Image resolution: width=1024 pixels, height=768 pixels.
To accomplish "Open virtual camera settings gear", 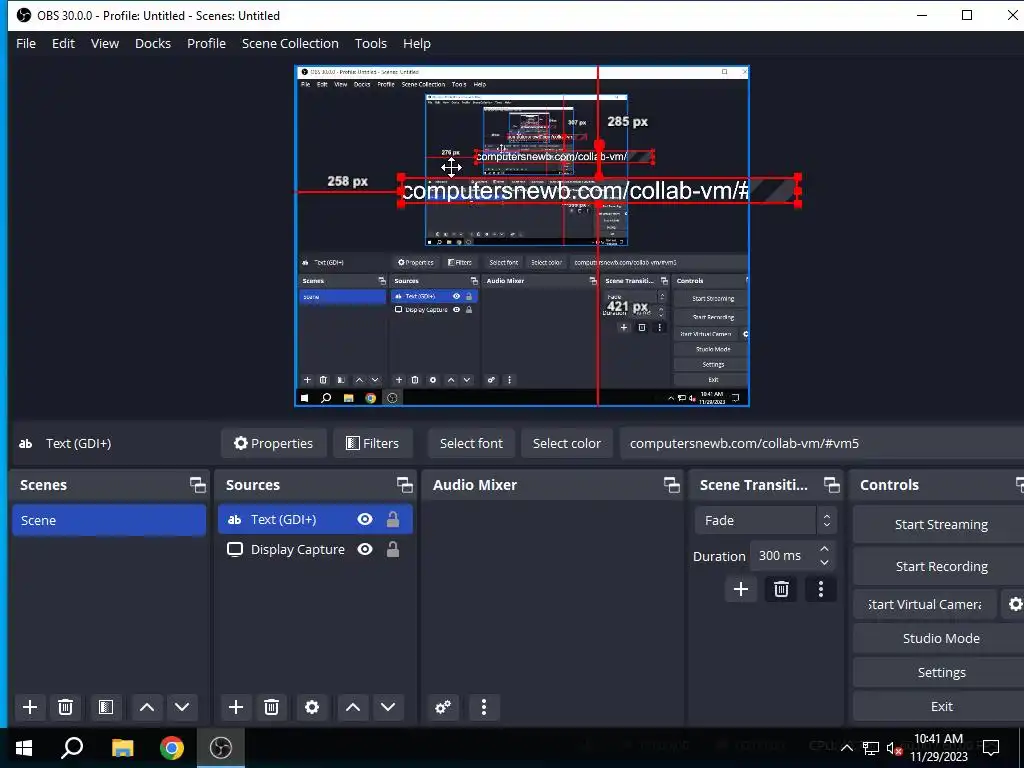I will point(1014,604).
